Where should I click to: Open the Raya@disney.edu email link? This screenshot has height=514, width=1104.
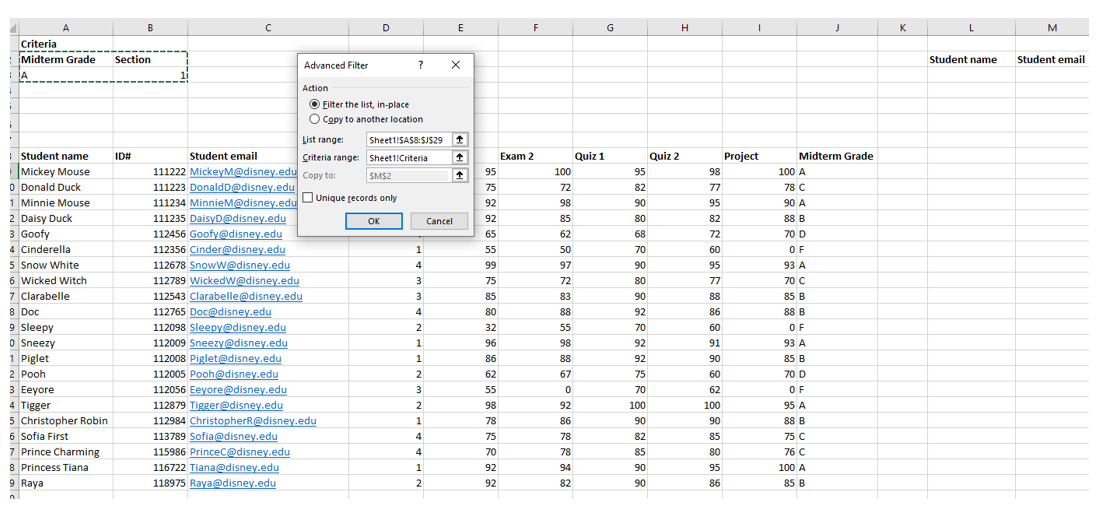(232, 483)
